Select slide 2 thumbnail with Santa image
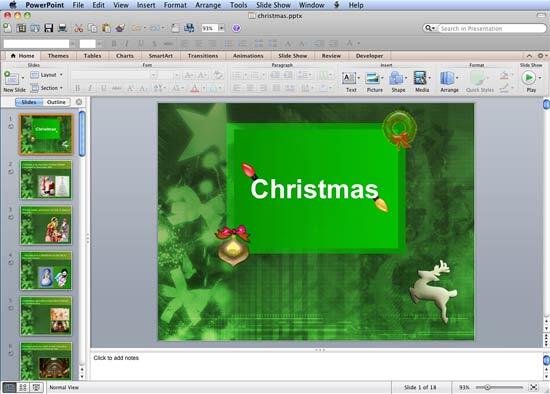Screen dimensions: 550x394 [x=46, y=180]
